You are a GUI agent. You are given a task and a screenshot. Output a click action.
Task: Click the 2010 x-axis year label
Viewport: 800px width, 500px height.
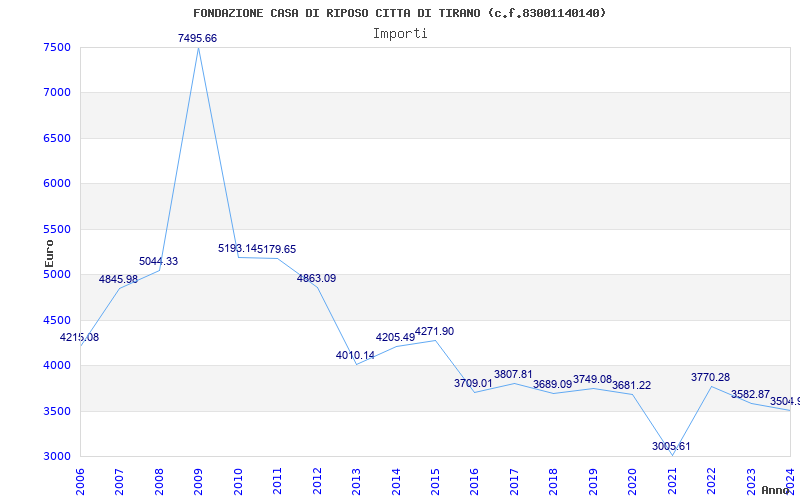238,481
